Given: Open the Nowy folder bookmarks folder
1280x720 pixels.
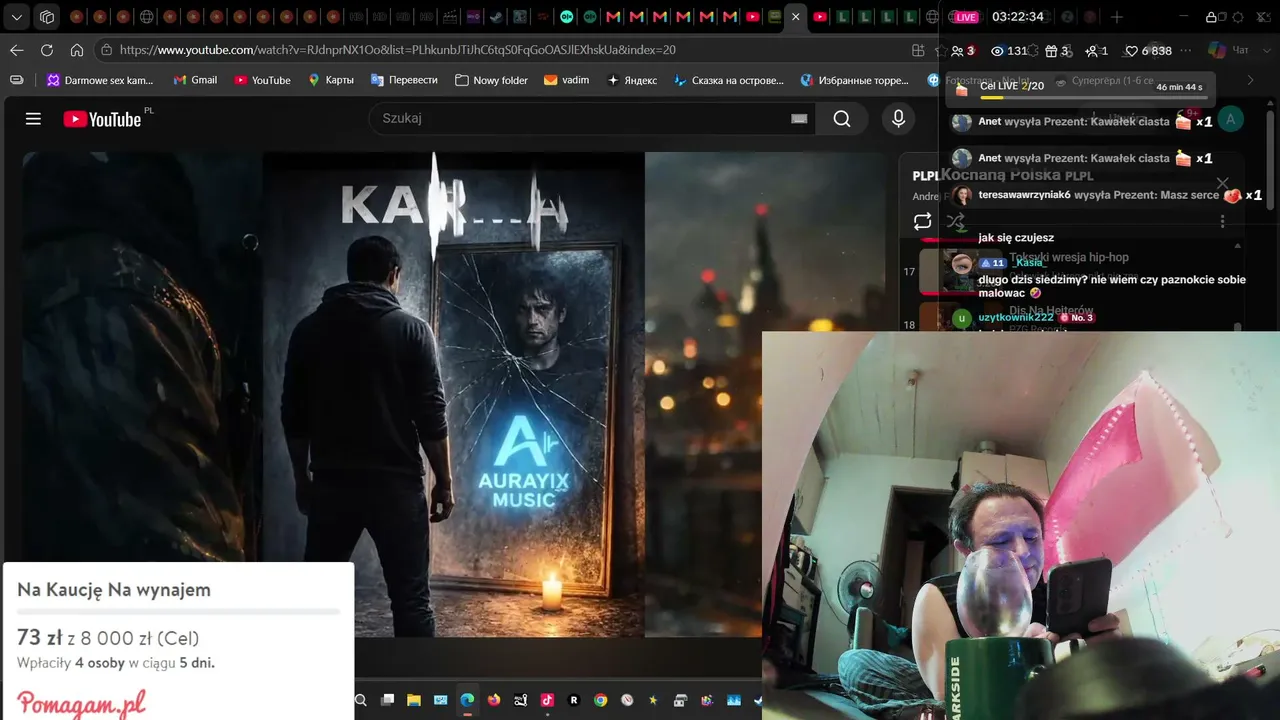Looking at the screenshot, I should click(x=491, y=80).
